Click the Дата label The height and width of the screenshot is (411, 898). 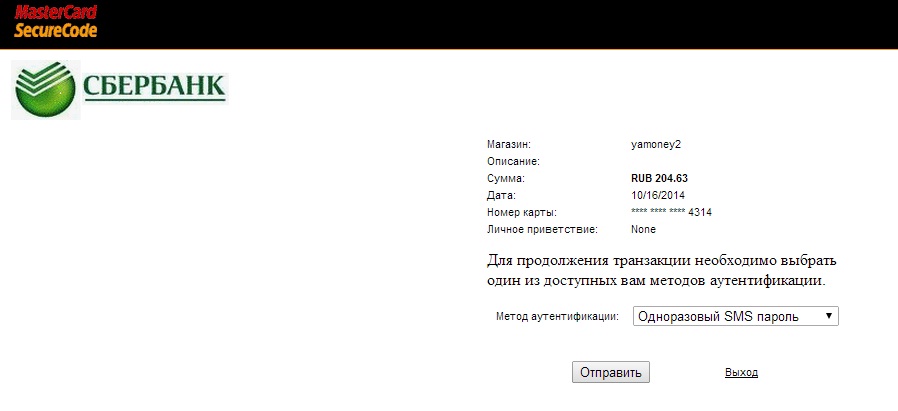point(501,196)
